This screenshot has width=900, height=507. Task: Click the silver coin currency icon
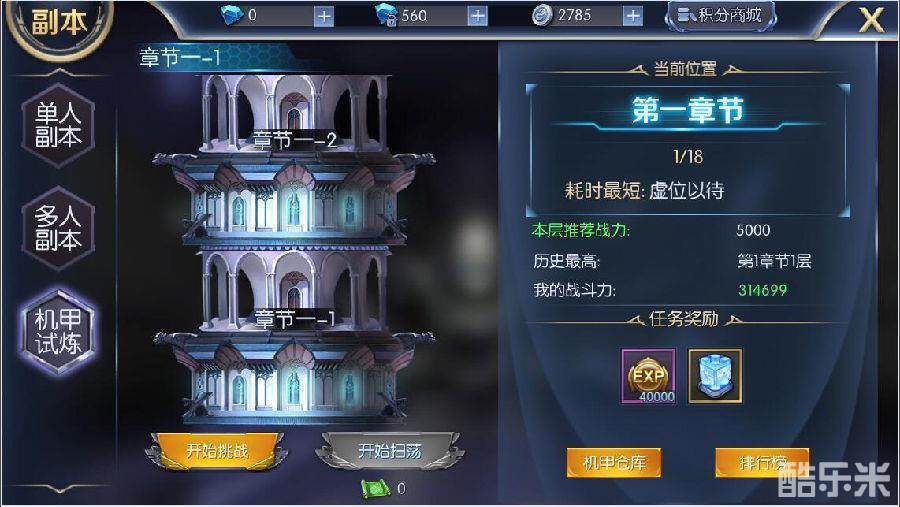541,16
